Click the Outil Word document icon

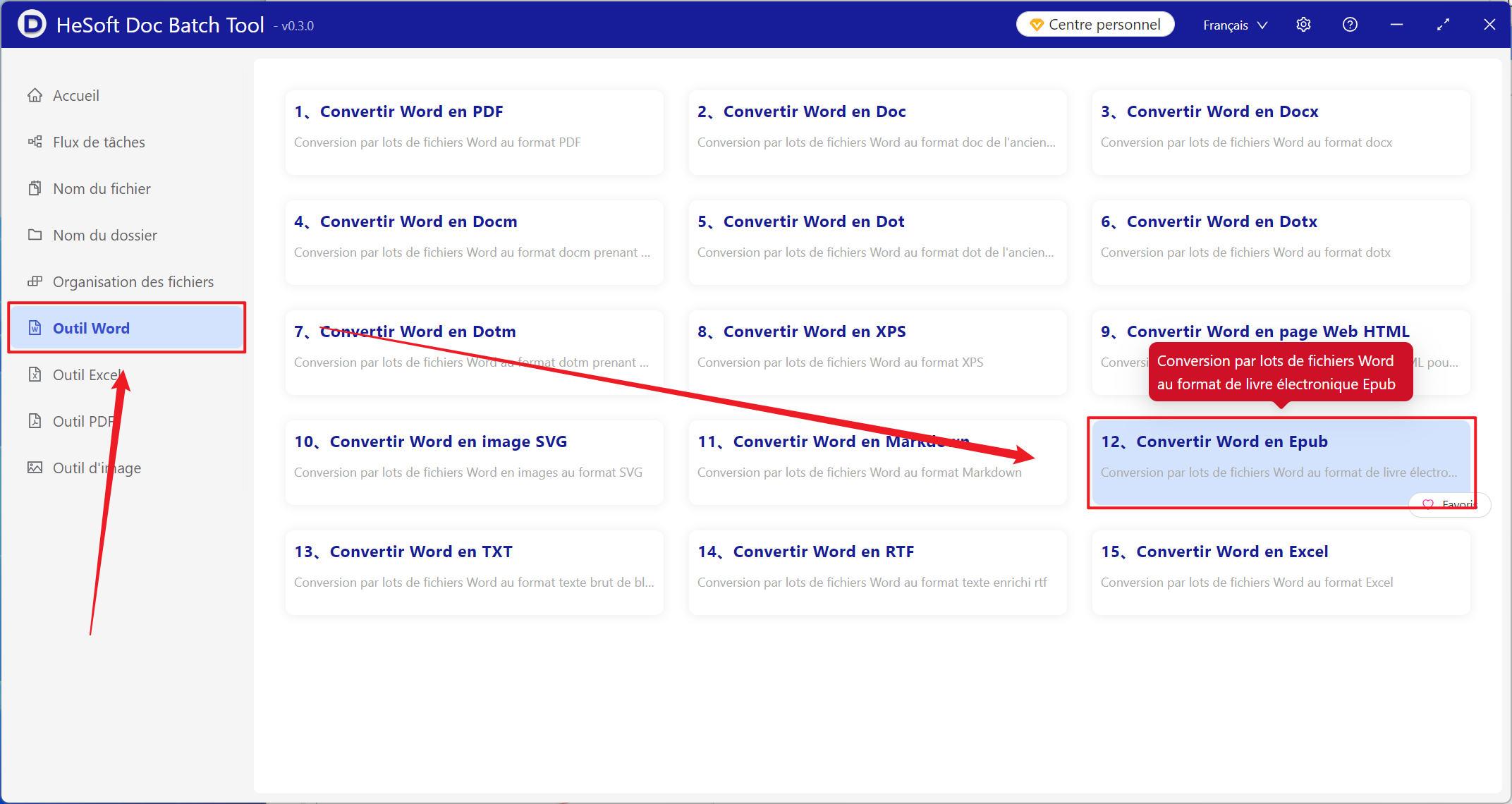(35, 328)
